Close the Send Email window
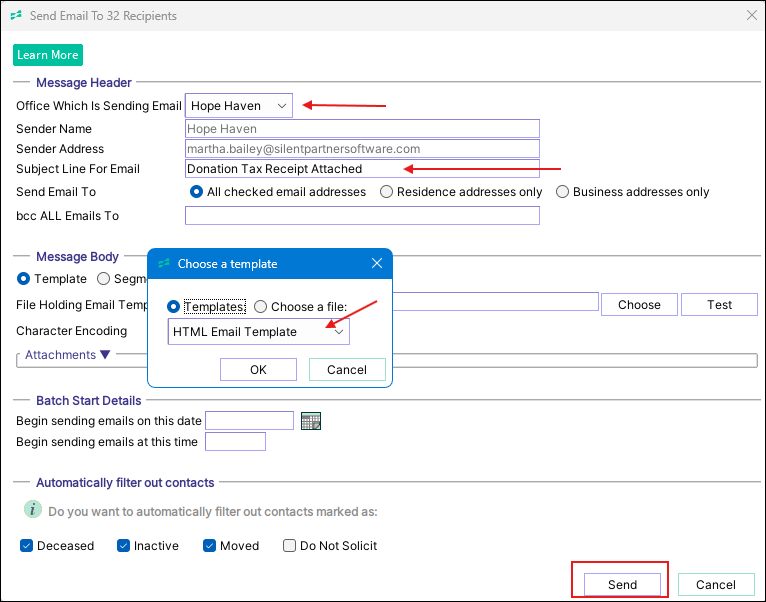 pyautogui.click(x=751, y=15)
